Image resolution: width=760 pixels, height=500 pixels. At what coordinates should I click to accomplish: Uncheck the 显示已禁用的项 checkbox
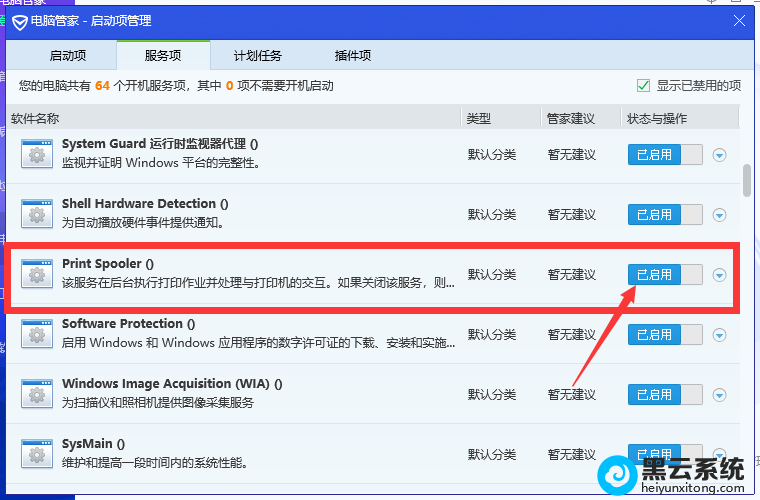pyautogui.click(x=643, y=86)
